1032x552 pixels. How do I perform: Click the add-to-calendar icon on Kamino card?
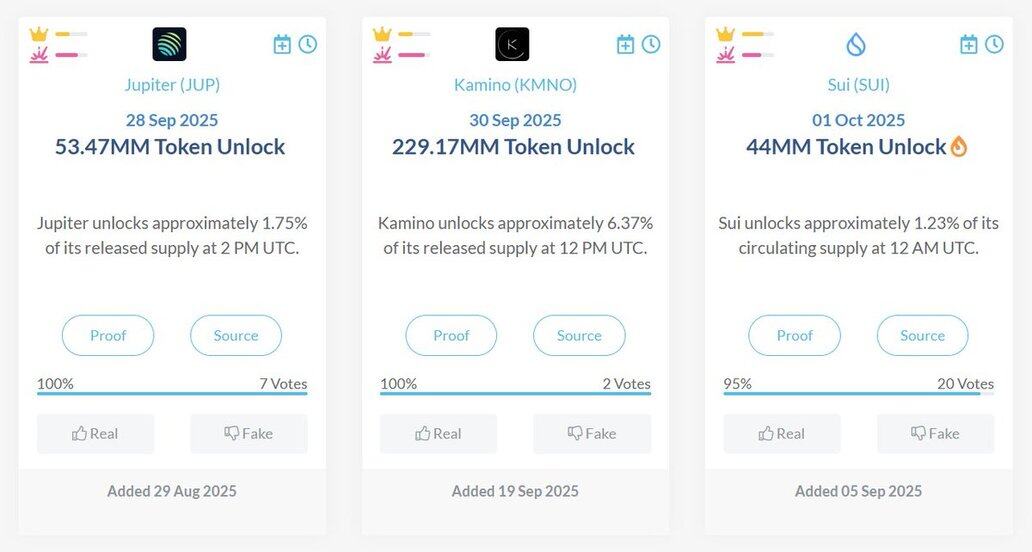click(625, 44)
